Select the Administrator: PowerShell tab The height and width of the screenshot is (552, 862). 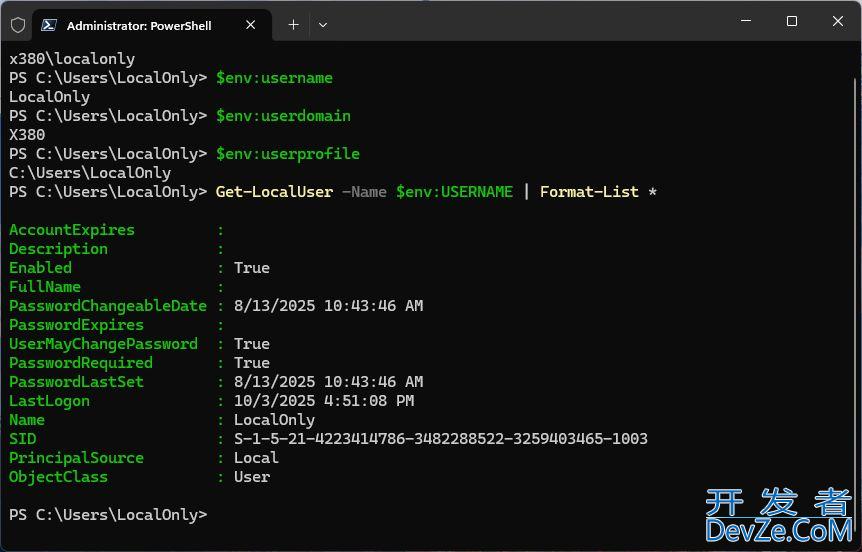point(139,25)
